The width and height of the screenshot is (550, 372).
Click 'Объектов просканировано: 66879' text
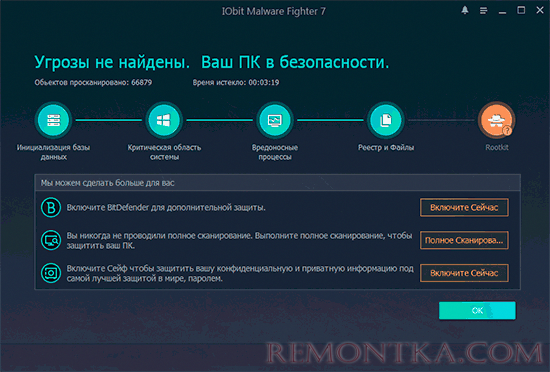pos(93,82)
